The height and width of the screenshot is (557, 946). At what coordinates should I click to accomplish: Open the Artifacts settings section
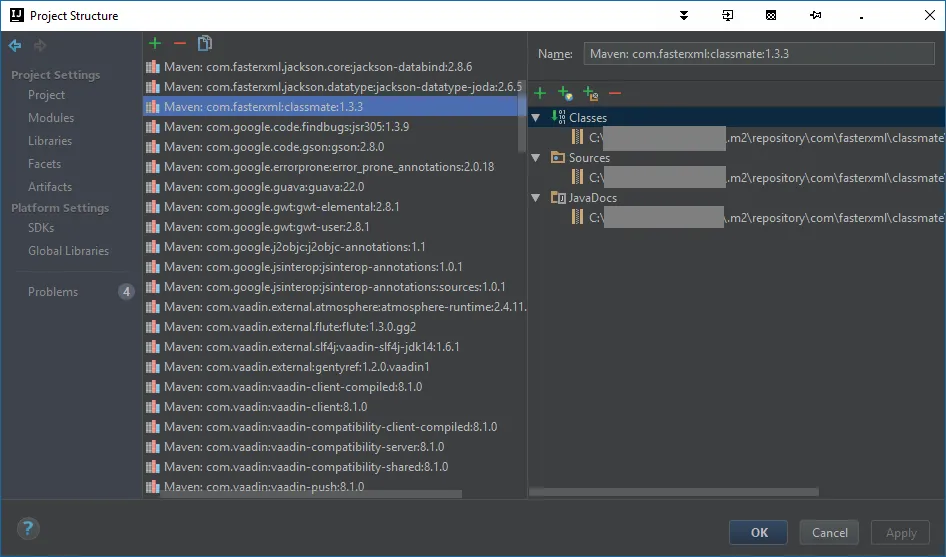pos(50,186)
